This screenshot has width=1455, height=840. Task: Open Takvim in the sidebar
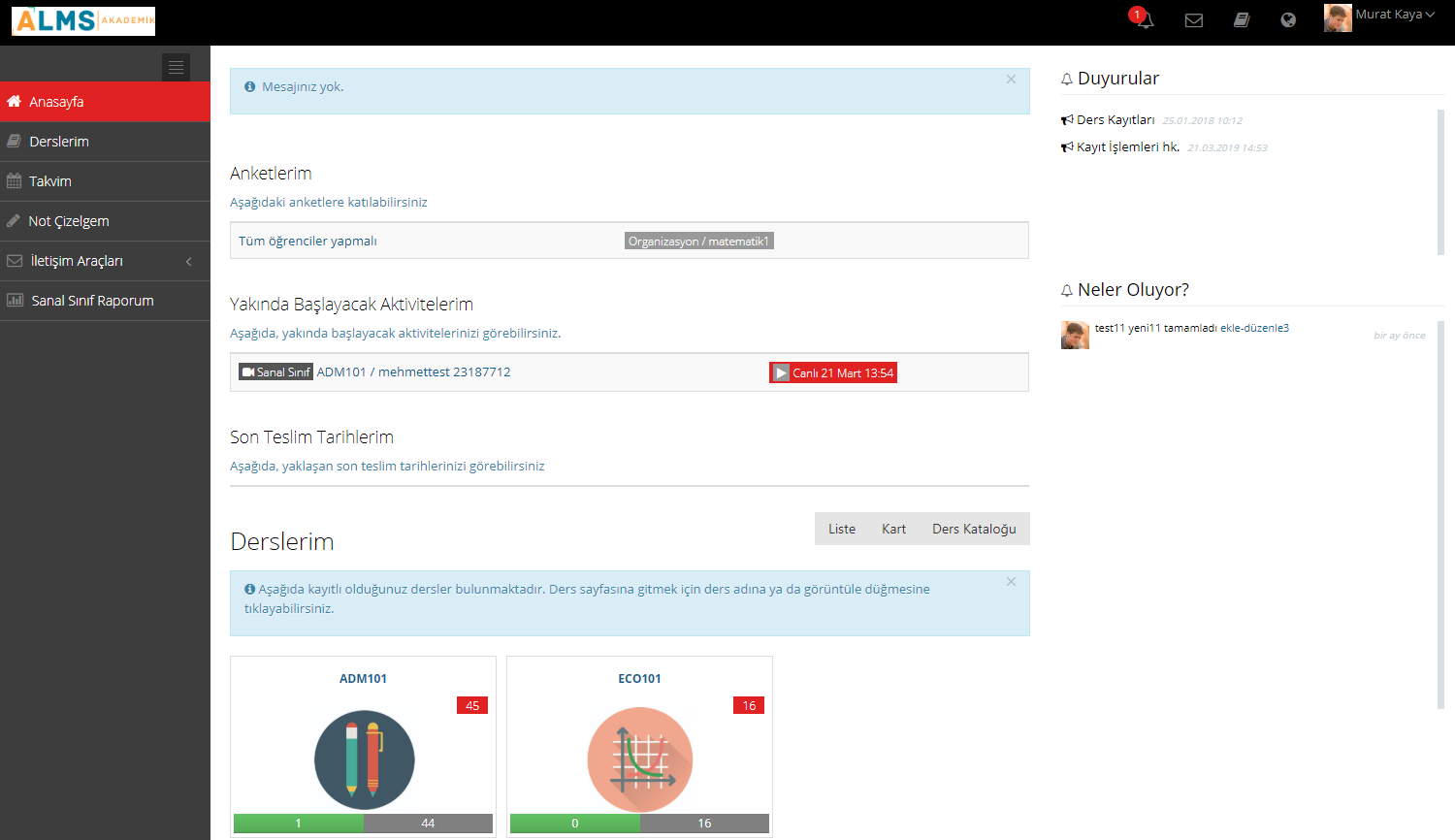tap(105, 181)
